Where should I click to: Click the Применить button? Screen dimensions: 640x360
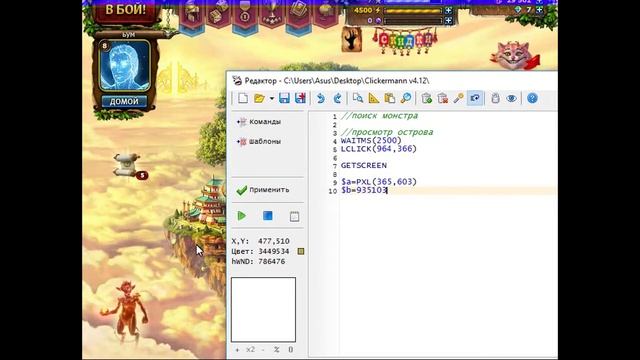pos(263,190)
